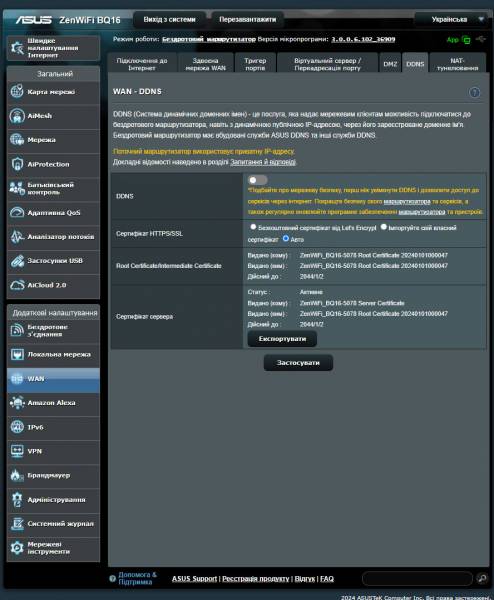Click the green App status icon

(x=466, y=39)
